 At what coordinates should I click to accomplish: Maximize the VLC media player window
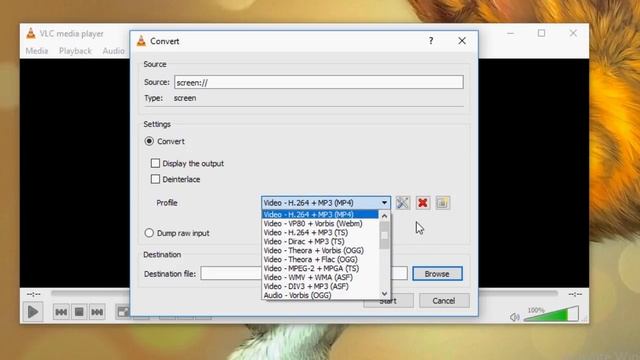[x=541, y=33]
